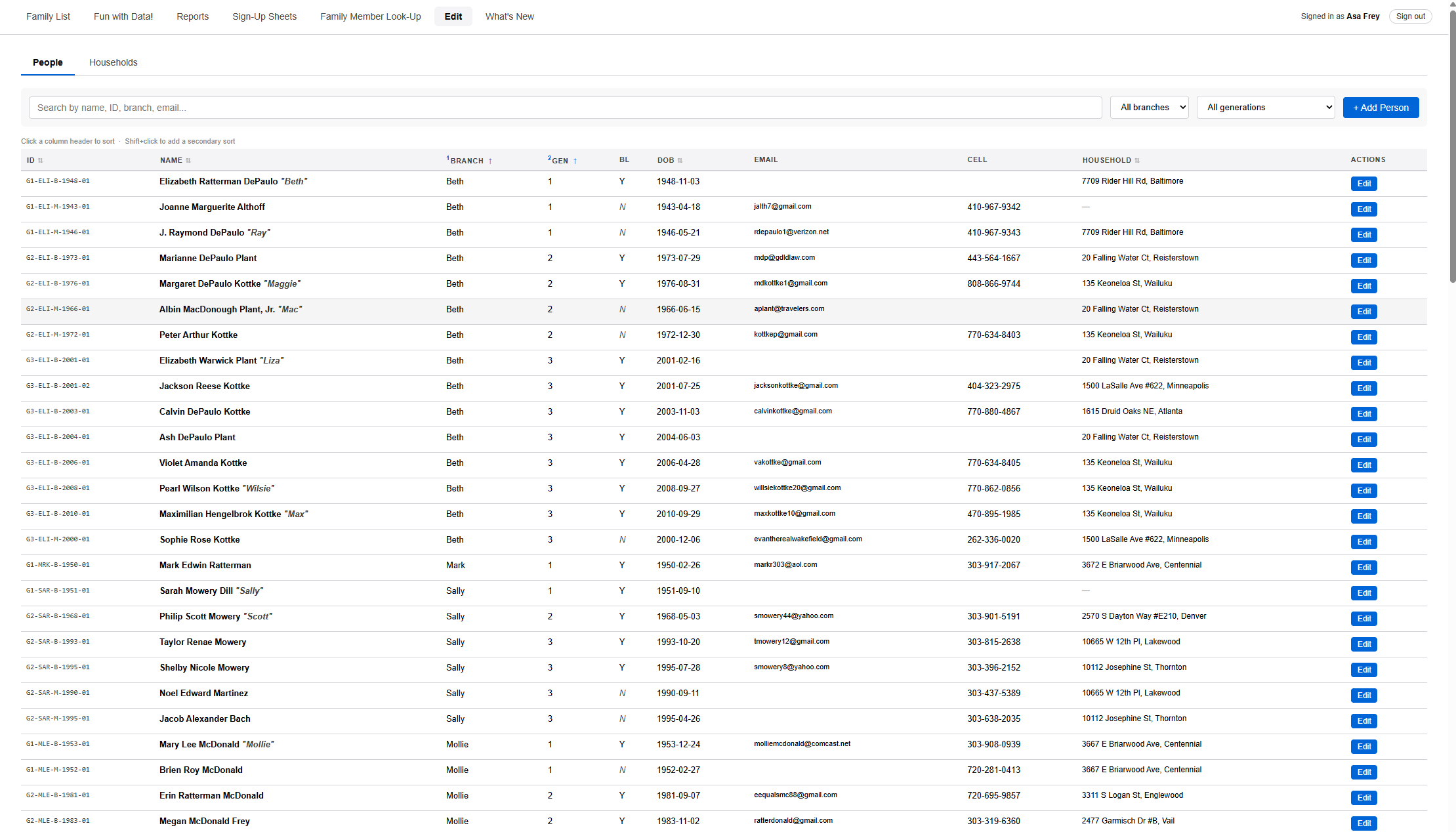The height and width of the screenshot is (832, 1456).
Task: Edit Philip Scott Mowery's record
Action: [x=1363, y=619]
